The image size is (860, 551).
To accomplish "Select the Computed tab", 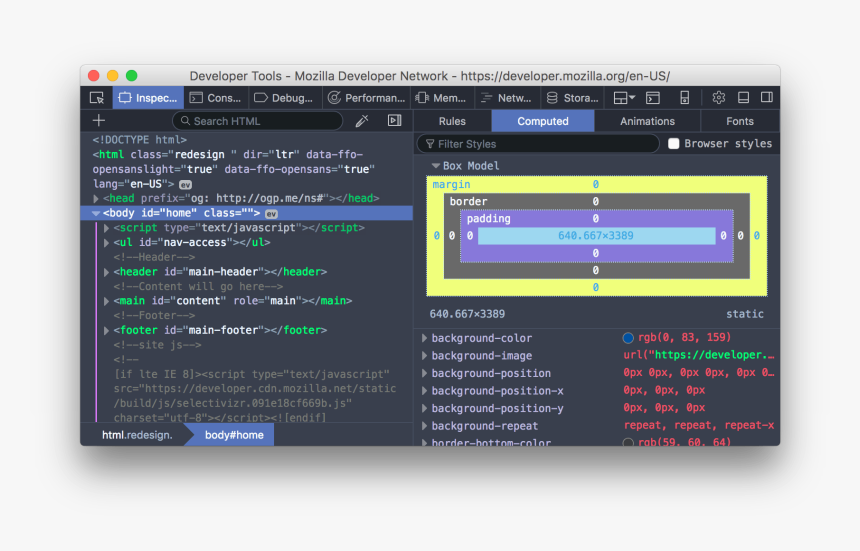I will (x=542, y=121).
